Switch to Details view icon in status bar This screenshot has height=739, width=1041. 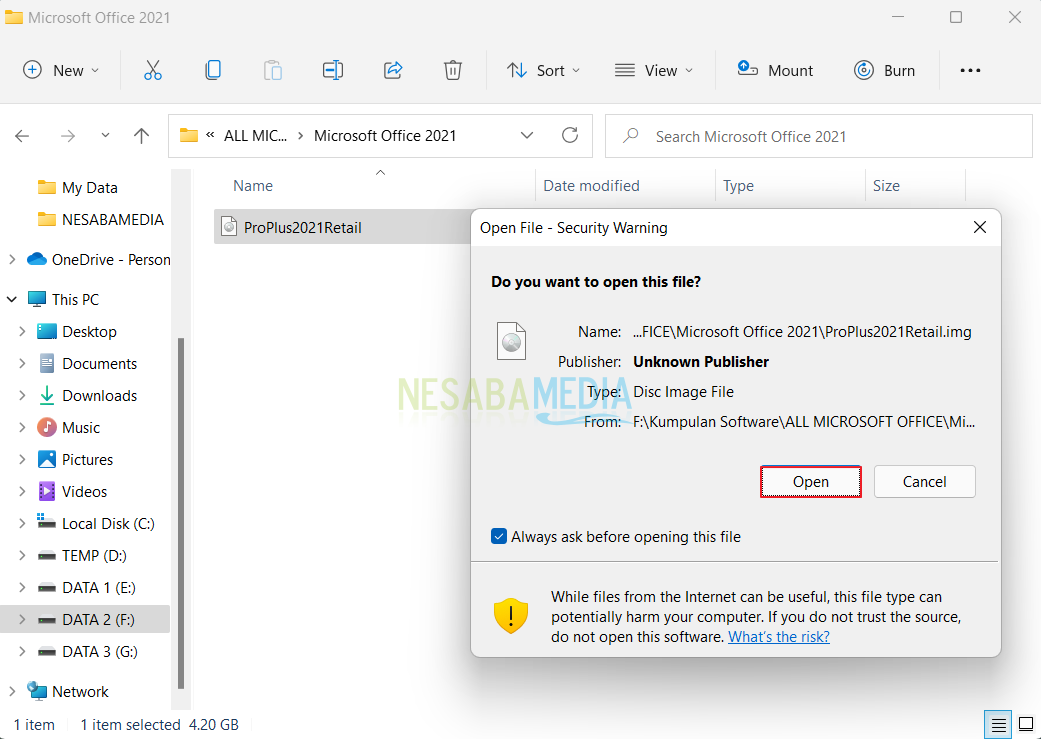point(999,724)
